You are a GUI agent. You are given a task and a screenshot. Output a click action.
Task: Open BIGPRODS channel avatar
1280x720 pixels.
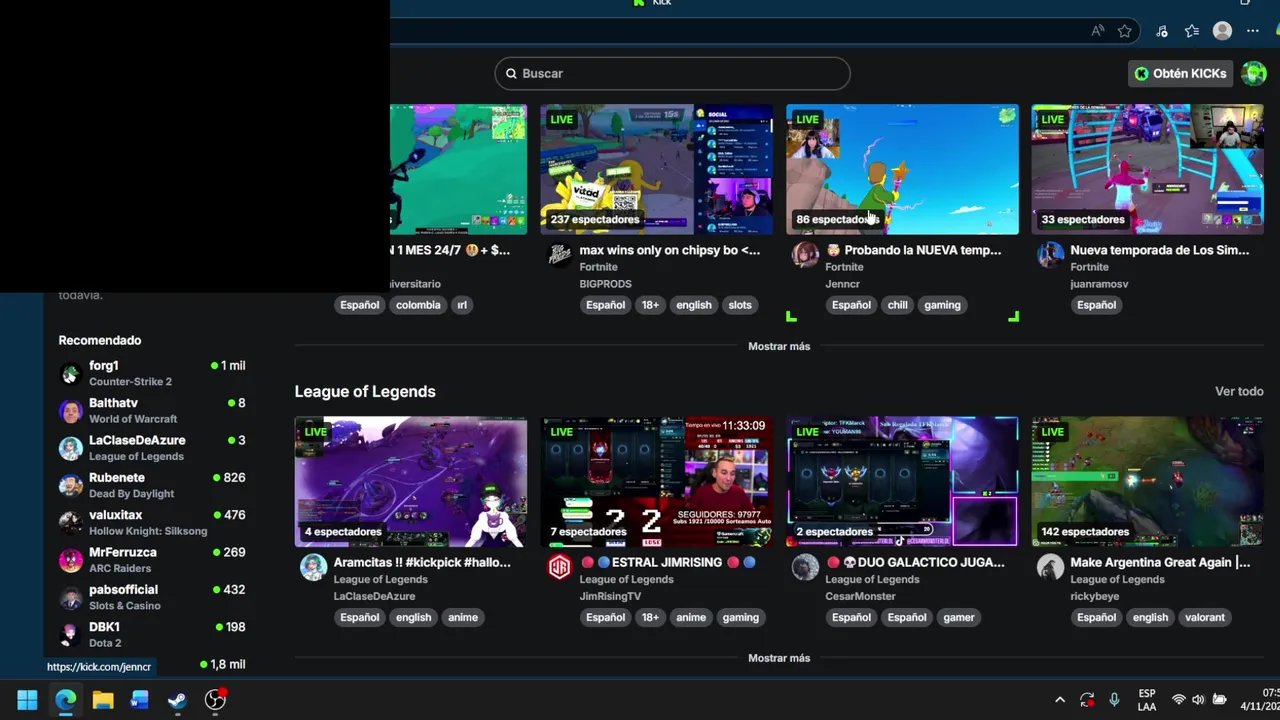pos(560,255)
